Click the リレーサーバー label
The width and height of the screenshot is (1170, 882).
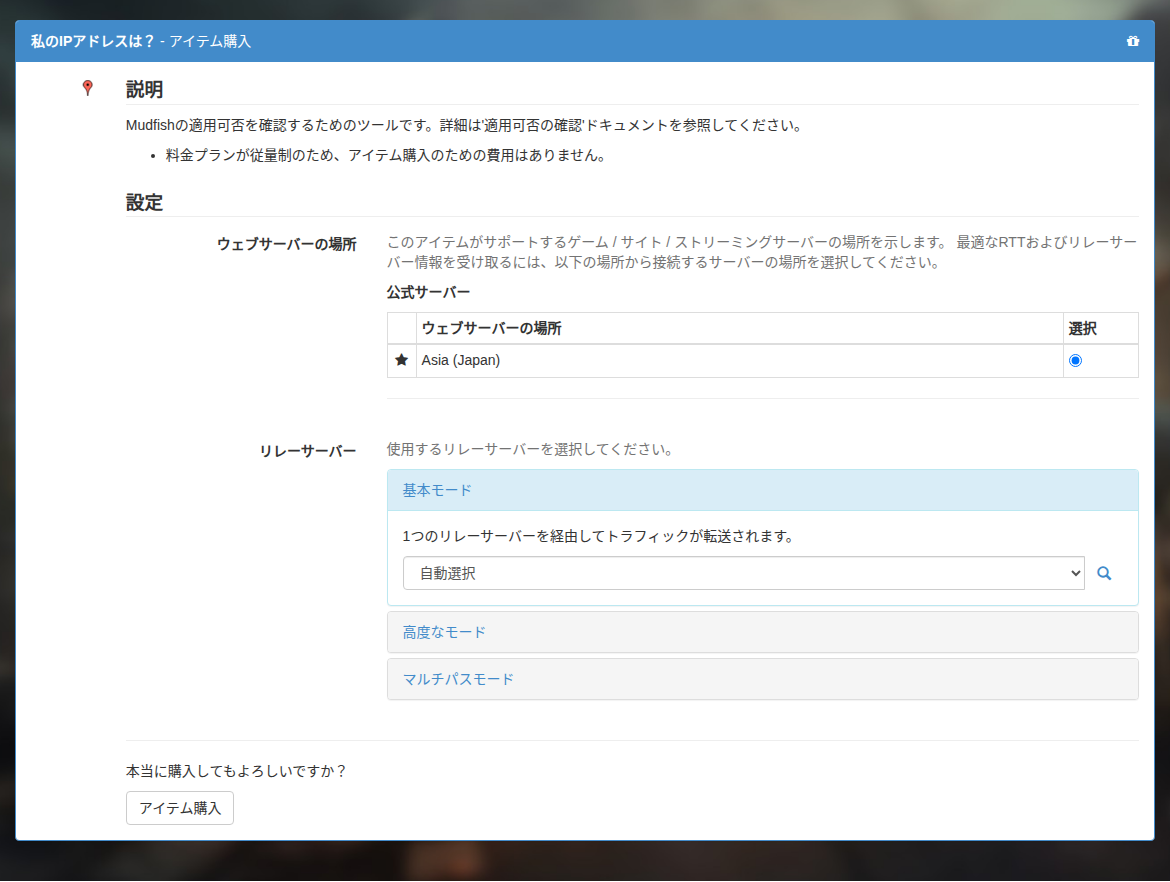(307, 451)
